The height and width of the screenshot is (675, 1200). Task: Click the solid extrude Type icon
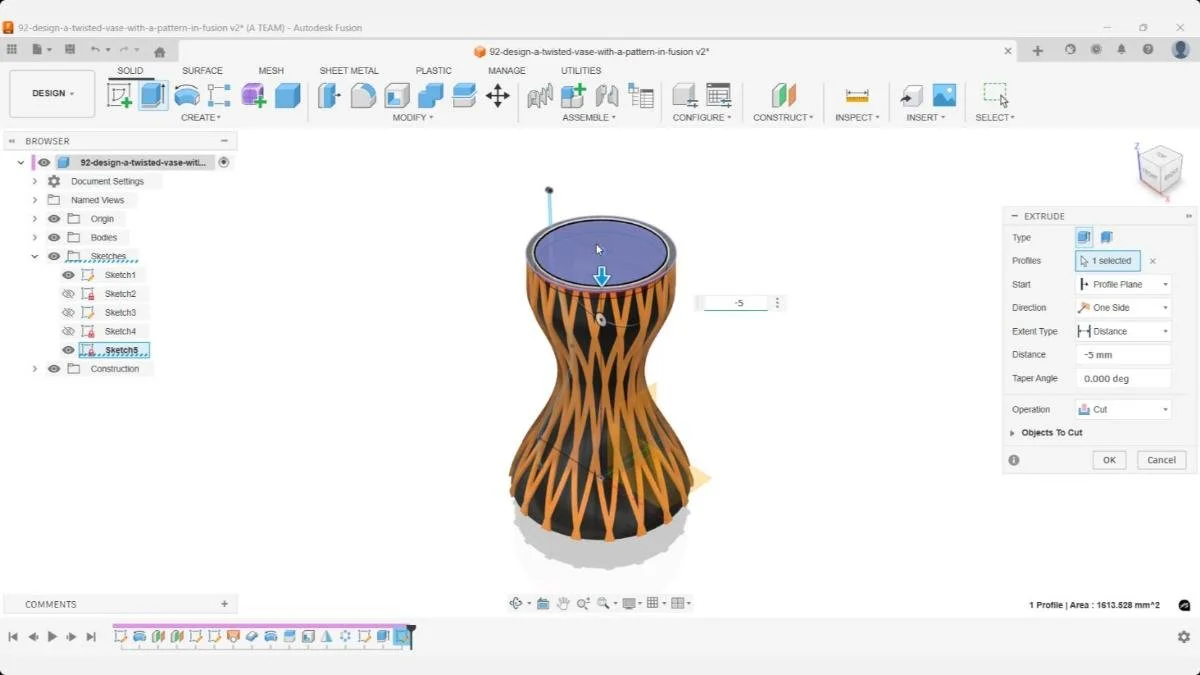(1084, 237)
